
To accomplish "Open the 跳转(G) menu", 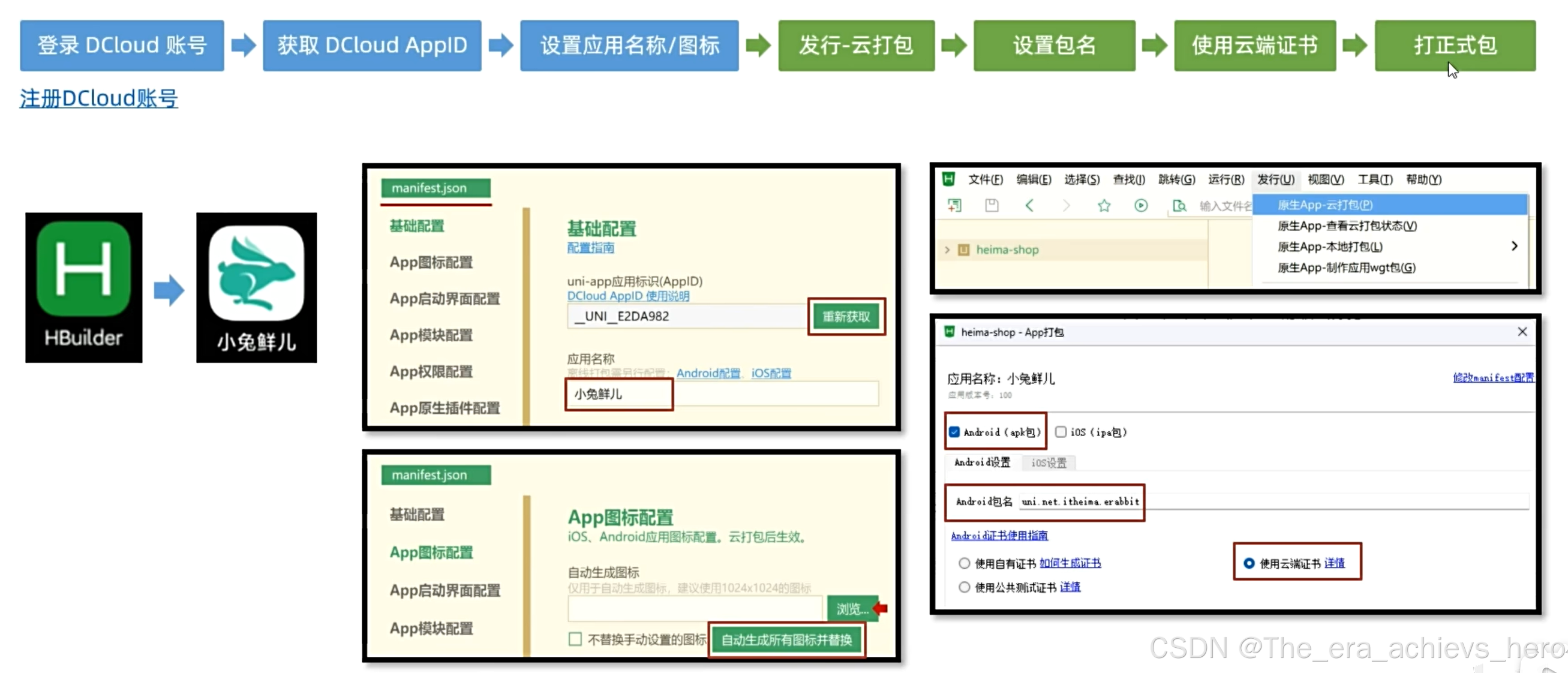I will [x=1177, y=179].
